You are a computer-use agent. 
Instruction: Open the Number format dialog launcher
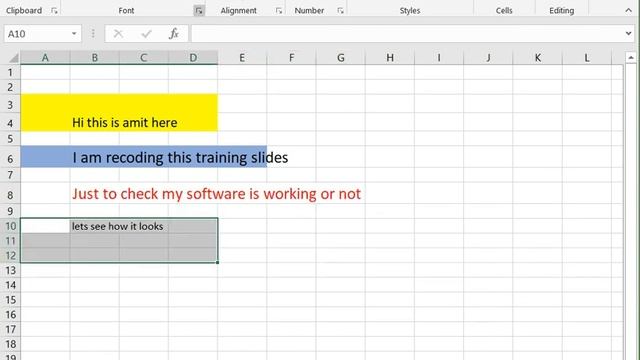click(340, 11)
